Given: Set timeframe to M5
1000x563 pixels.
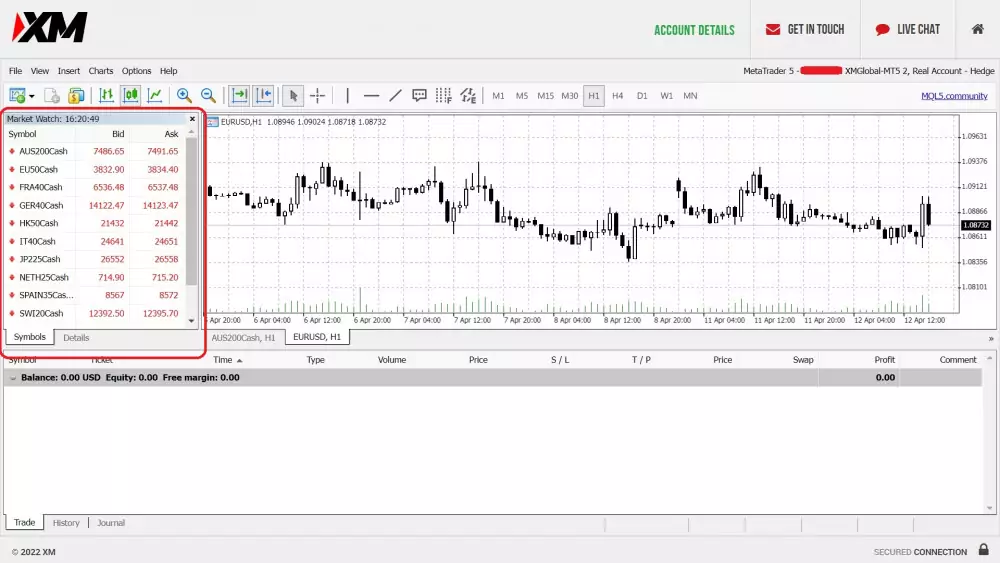Looking at the screenshot, I should click(x=522, y=96).
